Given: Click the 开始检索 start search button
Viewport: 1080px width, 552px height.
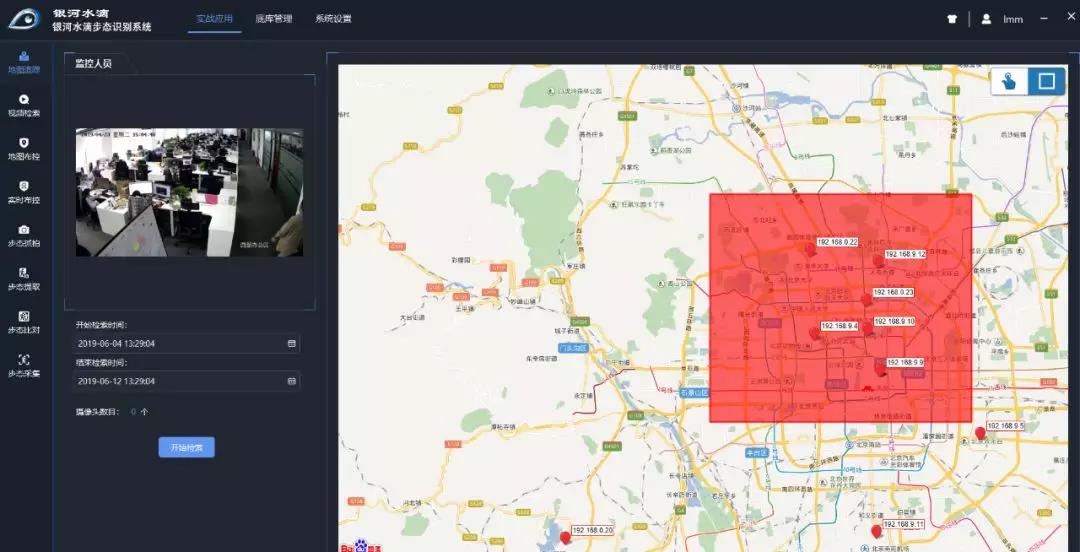Looking at the screenshot, I should 187,447.
